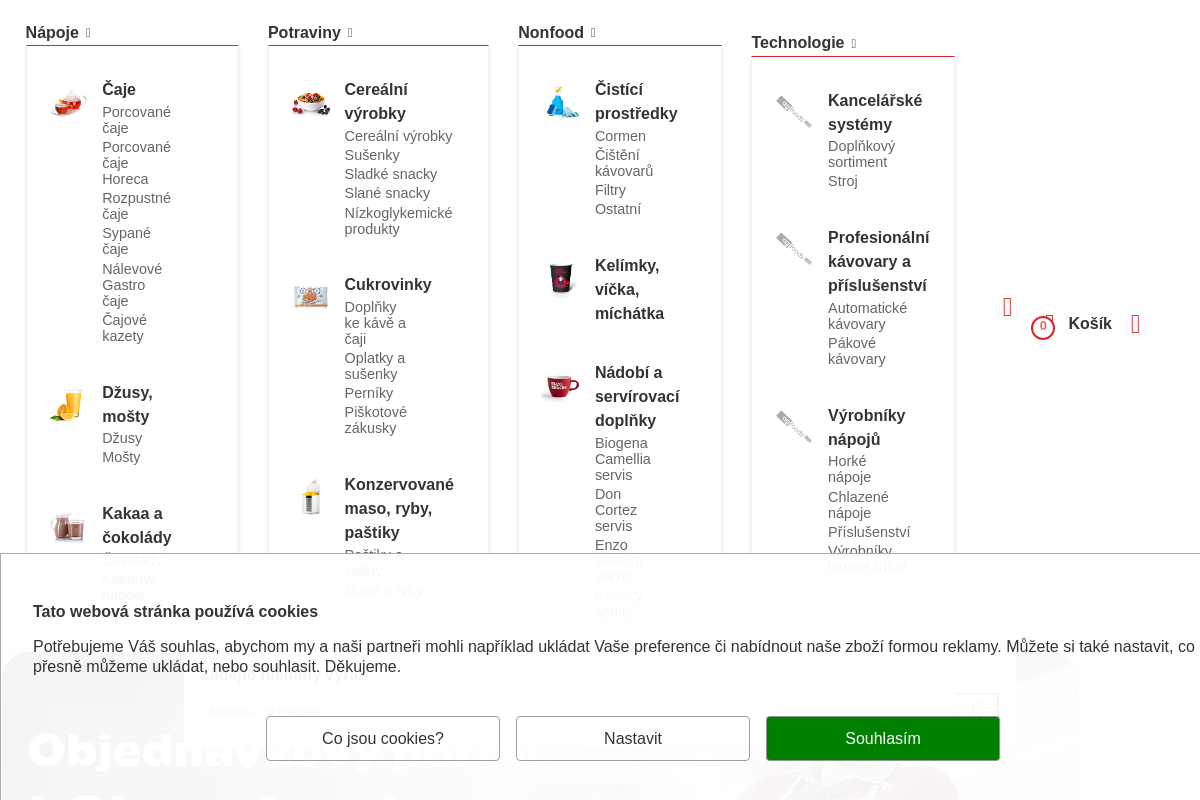Click the cocoa cup icon beside Kakaa a čokolády
Screen dimensions: 1200x800
pyautogui.click(x=68, y=527)
